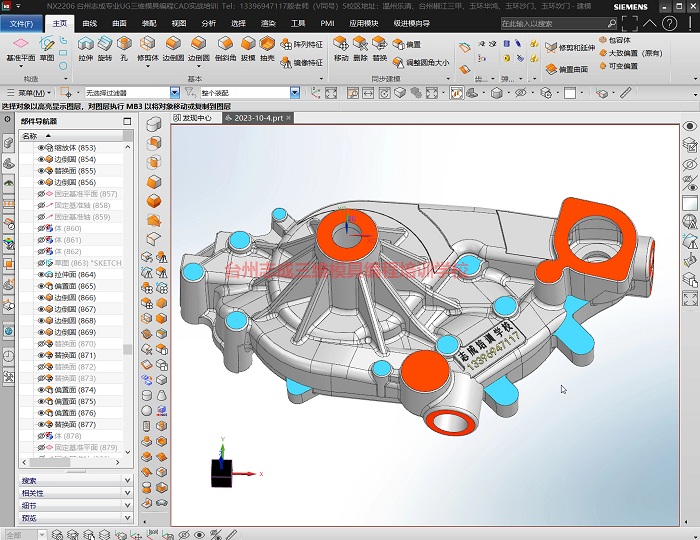Toggle visibility eye of 偏置面 (865)
This screenshot has height=540, width=700.
[41, 286]
